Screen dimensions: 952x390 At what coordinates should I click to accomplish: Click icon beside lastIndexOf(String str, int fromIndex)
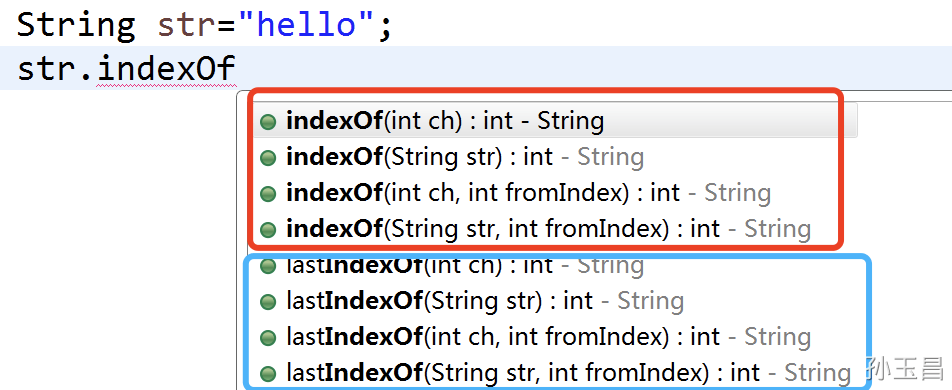tap(268, 373)
